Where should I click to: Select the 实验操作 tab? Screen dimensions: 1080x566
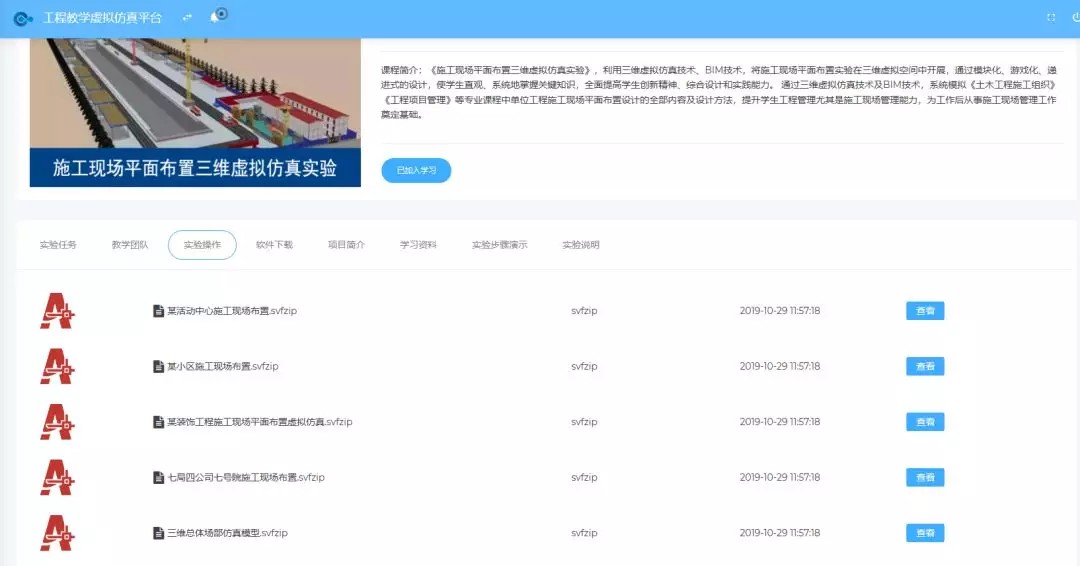pos(202,245)
